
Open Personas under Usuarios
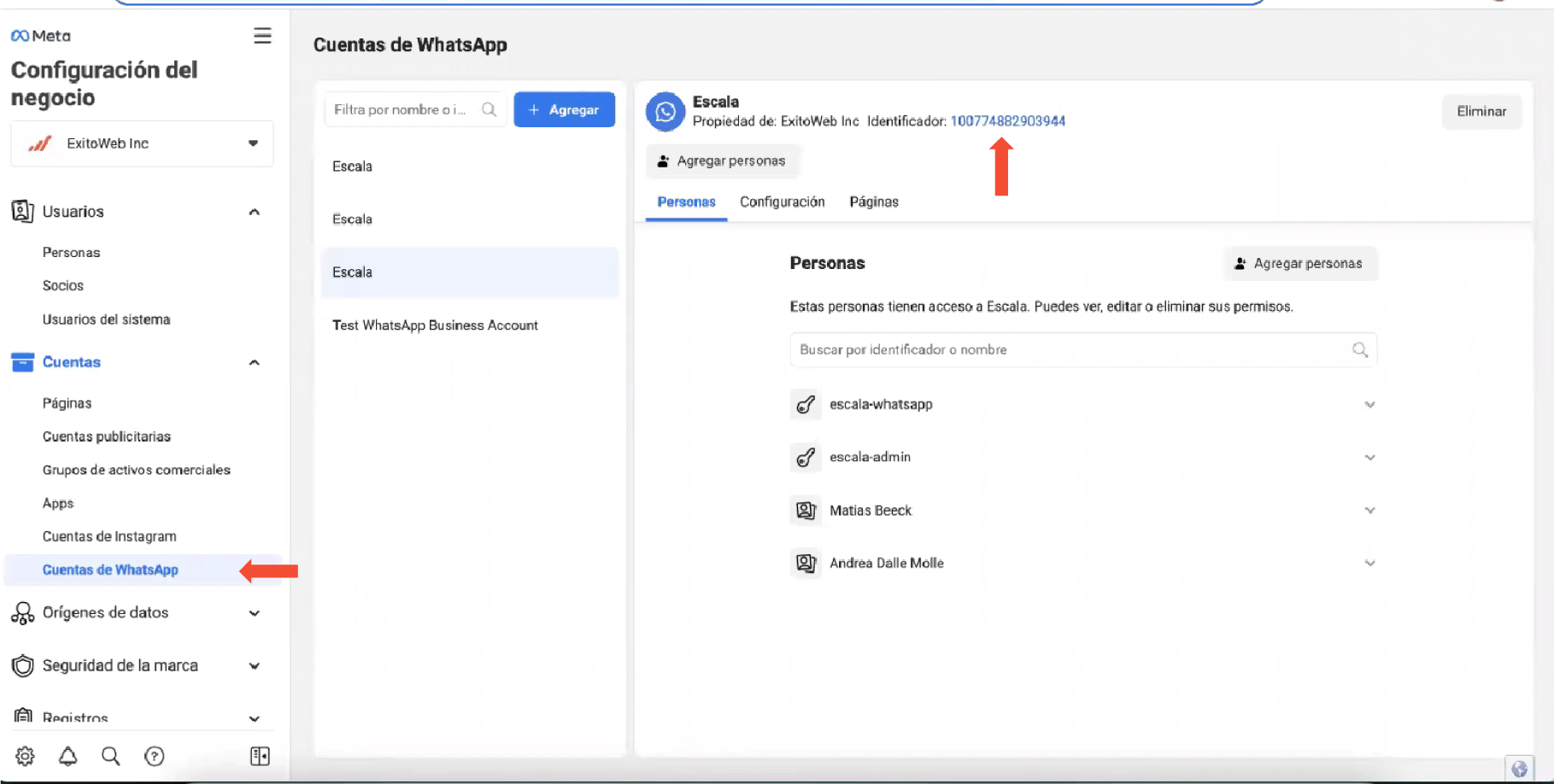[71, 252]
